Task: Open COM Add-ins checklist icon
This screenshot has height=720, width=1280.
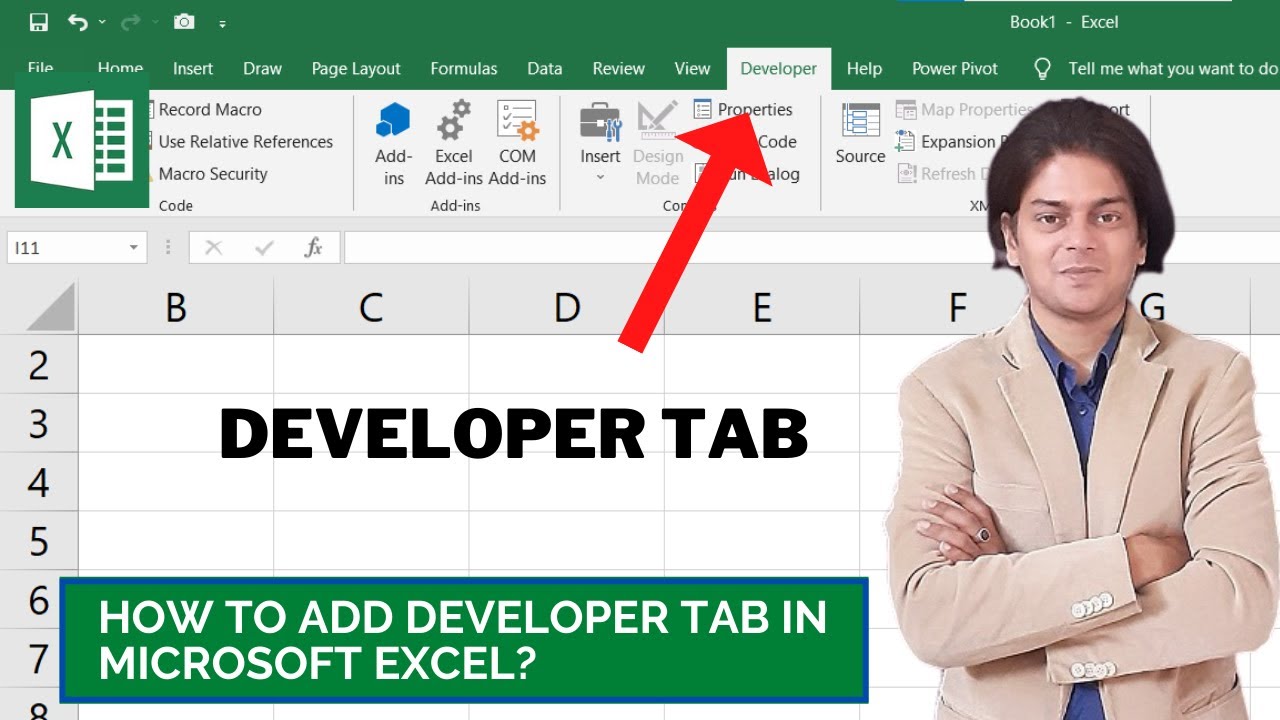Action: (517, 120)
